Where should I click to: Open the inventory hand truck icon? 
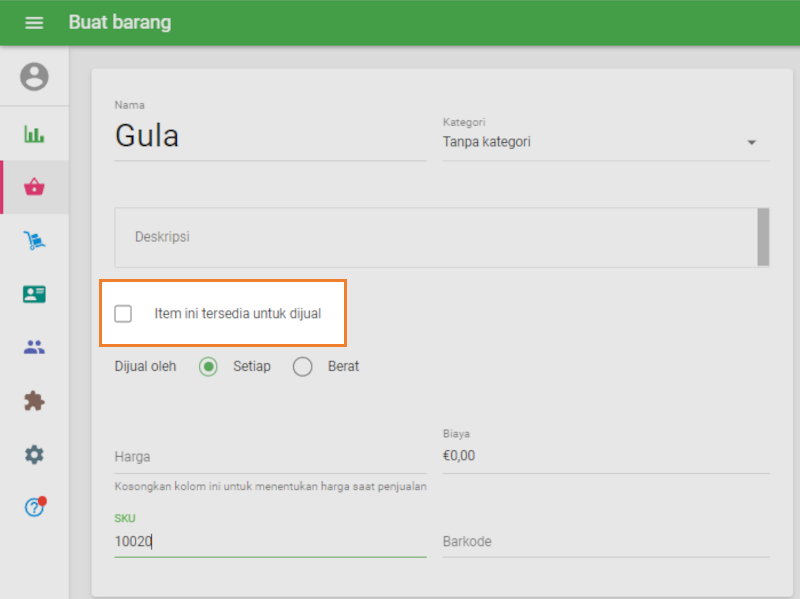34,241
